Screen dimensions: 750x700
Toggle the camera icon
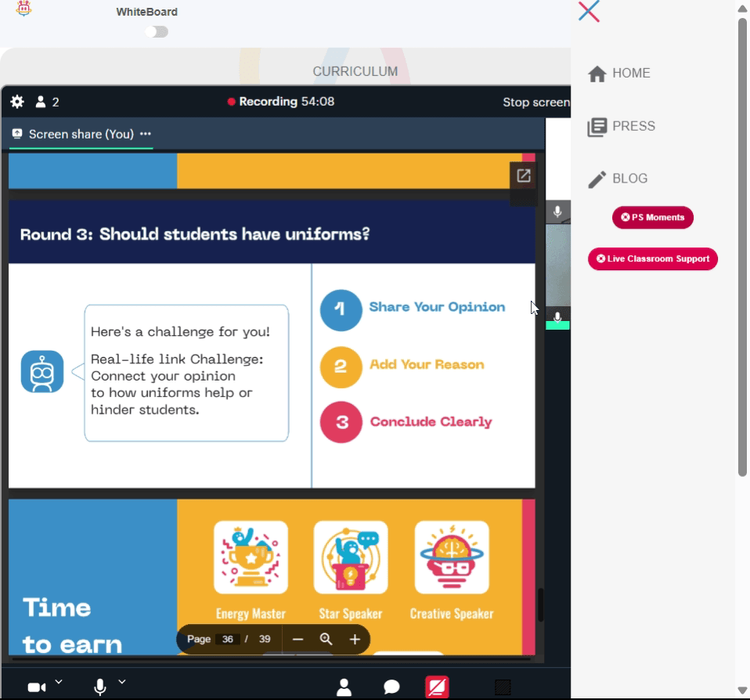click(36, 688)
